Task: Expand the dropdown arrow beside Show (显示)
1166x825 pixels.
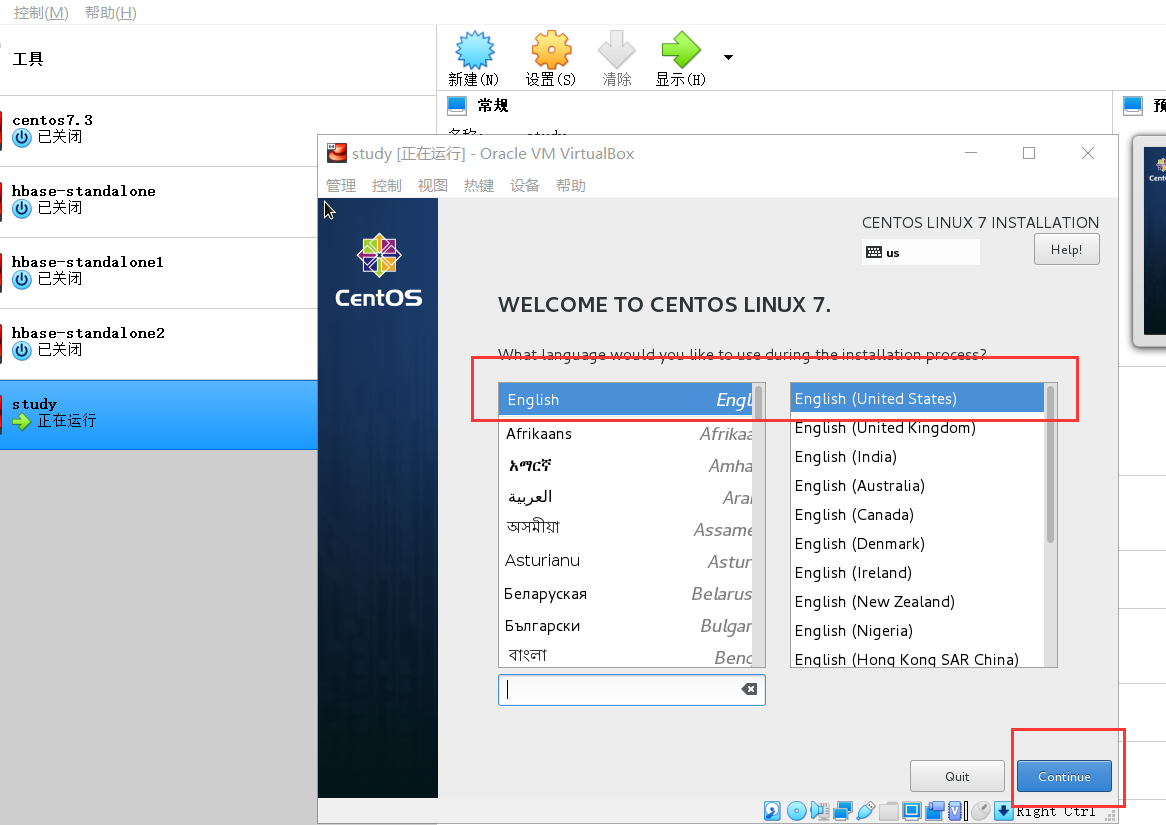Action: (728, 57)
